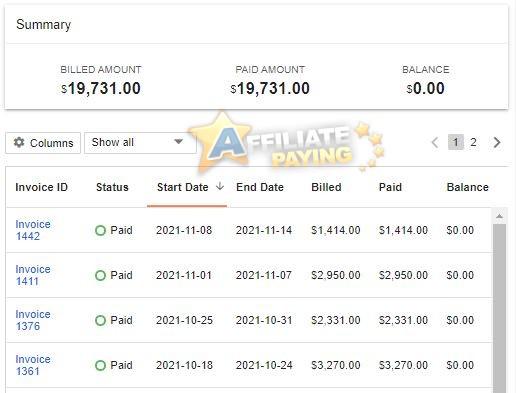Click the paid status circle for Invoice 1376
516x393 pixels.
click(x=100, y=320)
